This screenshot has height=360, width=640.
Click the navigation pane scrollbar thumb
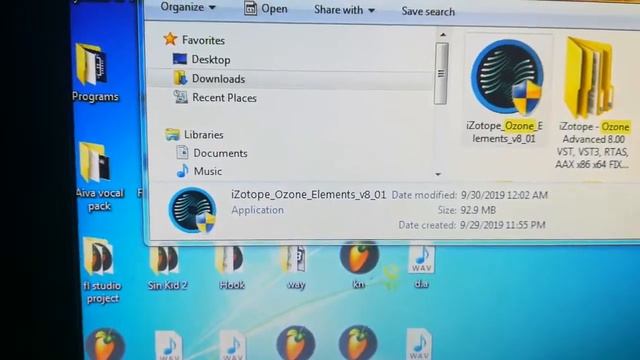[441, 73]
